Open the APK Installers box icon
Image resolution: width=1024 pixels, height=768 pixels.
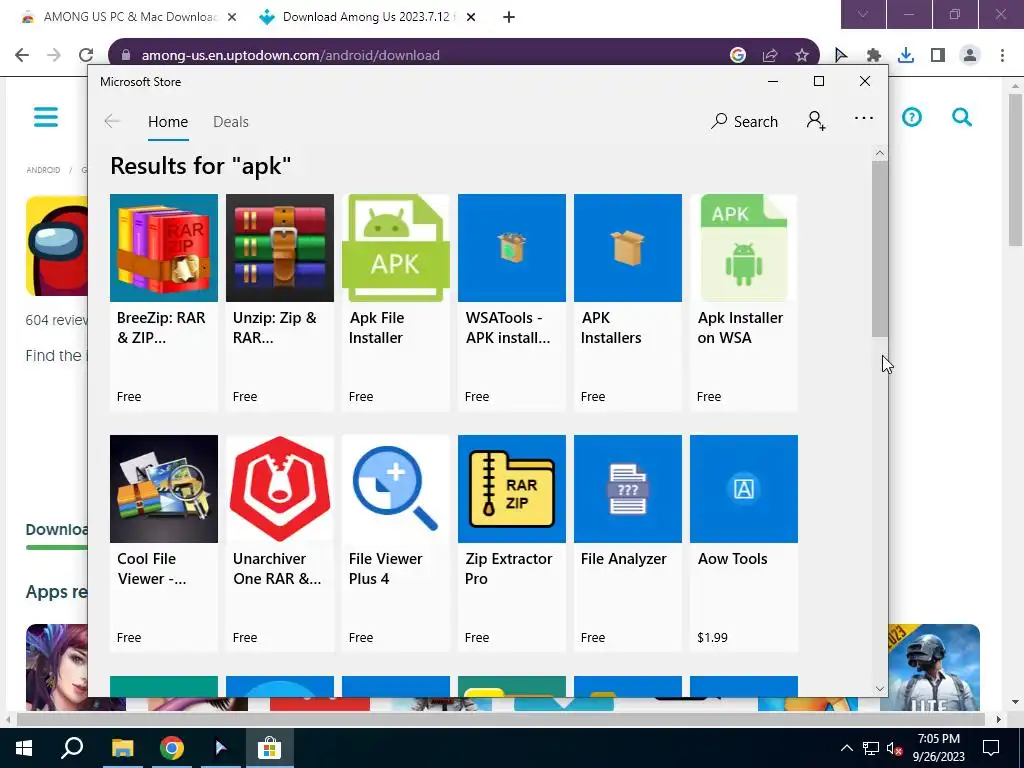click(628, 248)
